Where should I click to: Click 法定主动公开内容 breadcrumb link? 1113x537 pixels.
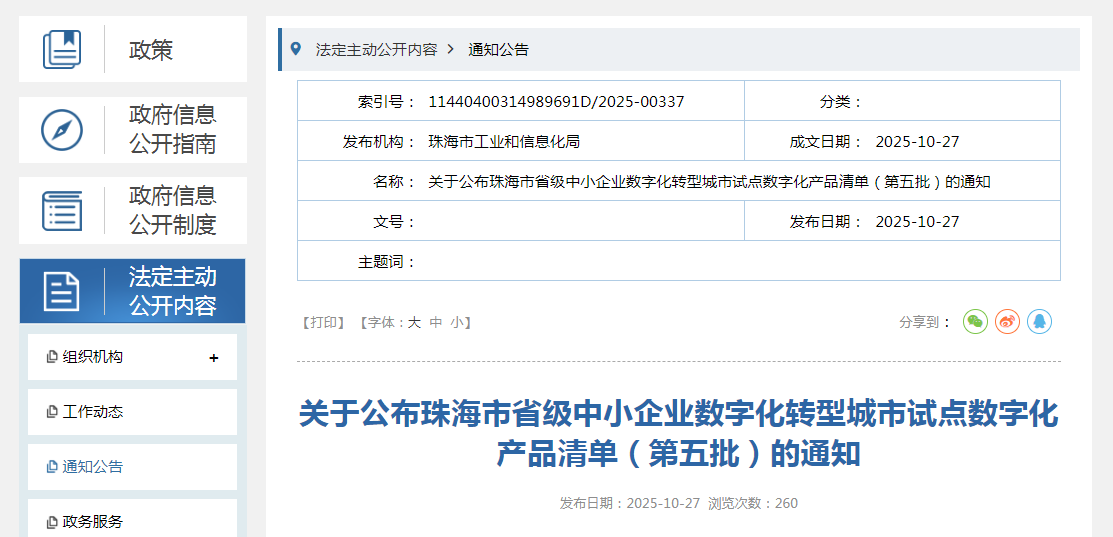pos(376,50)
